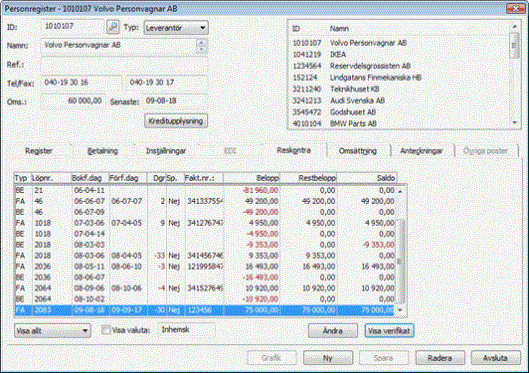Click the up arrow of the Namn spinner

(201, 43)
